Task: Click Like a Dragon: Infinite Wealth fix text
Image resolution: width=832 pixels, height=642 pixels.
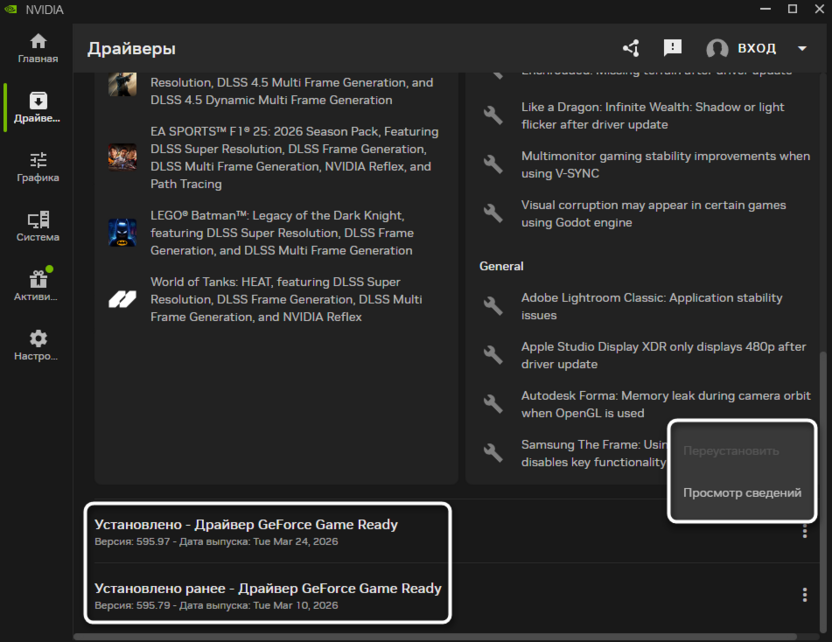Action: point(653,116)
